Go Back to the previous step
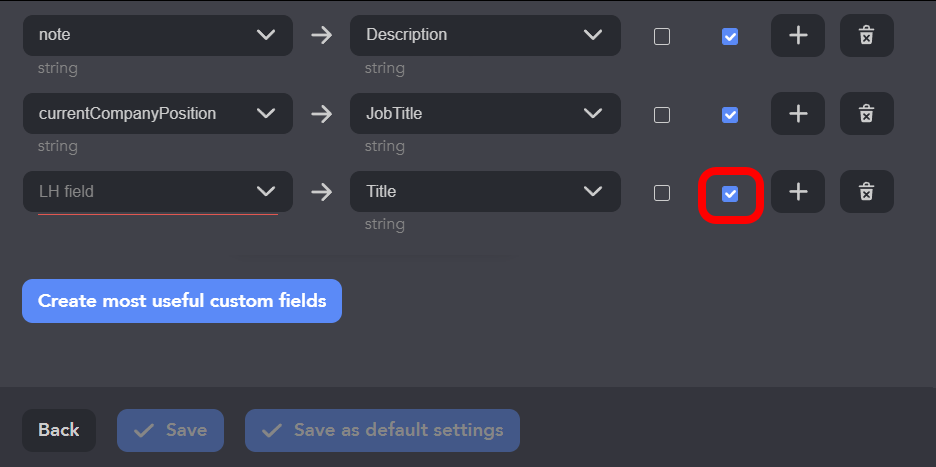This screenshot has width=936, height=467. [59, 430]
